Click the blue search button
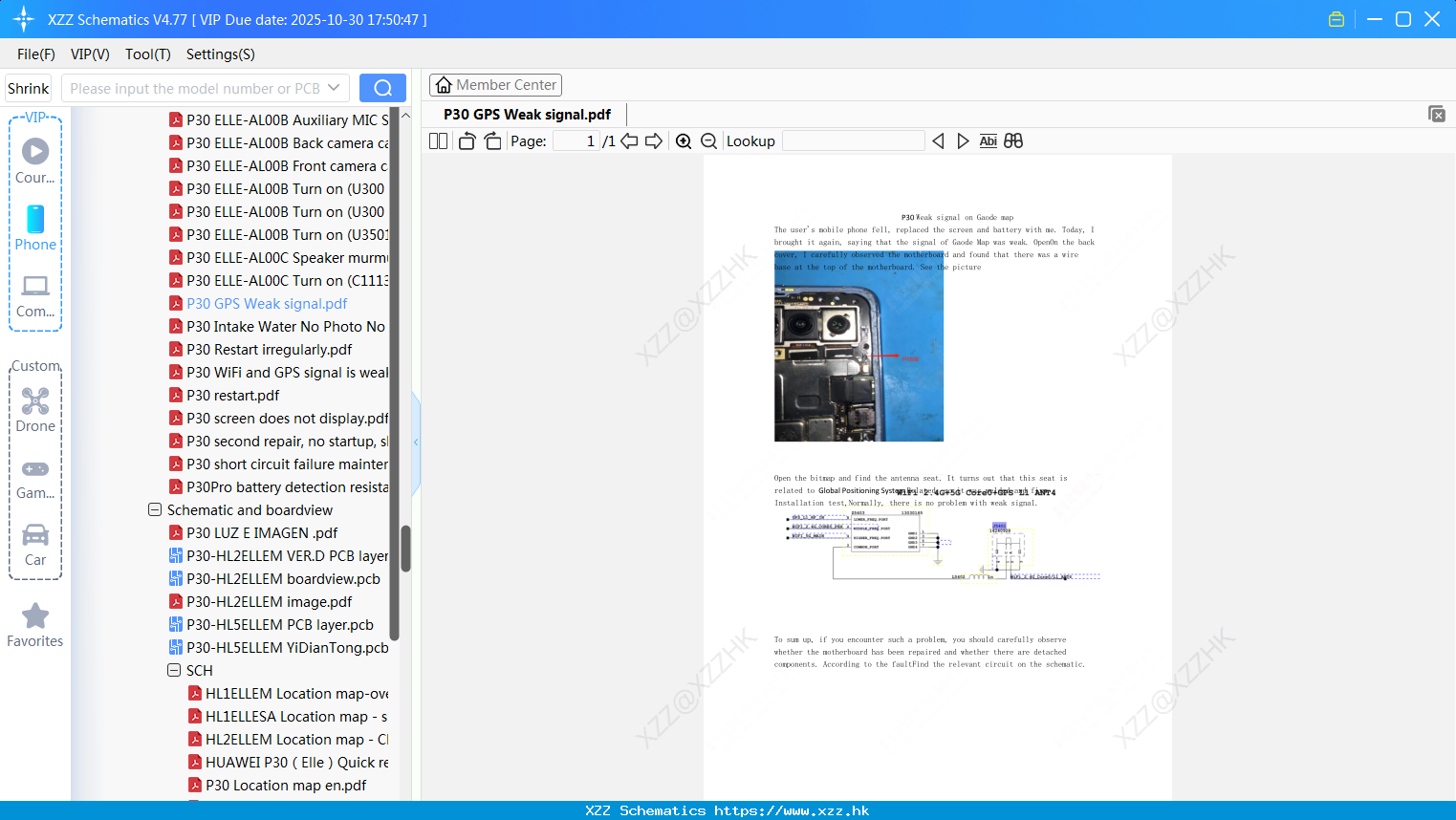 click(x=382, y=88)
